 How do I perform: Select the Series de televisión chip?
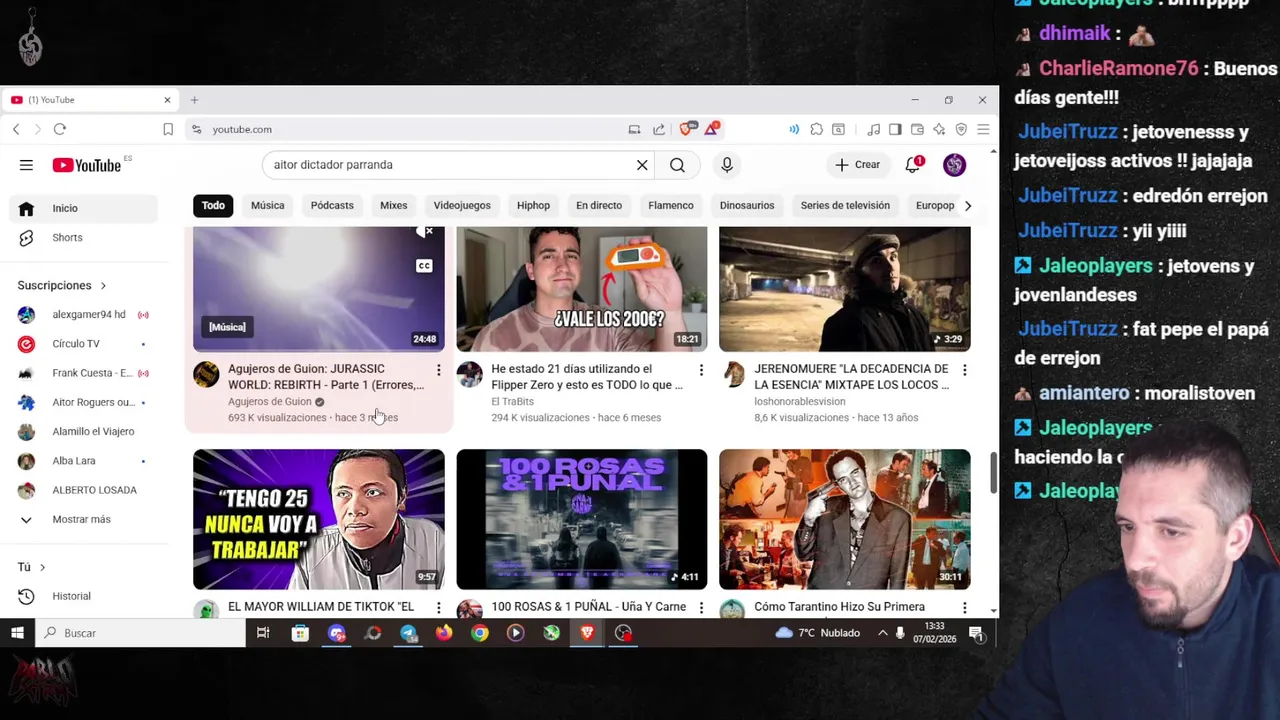click(x=845, y=206)
